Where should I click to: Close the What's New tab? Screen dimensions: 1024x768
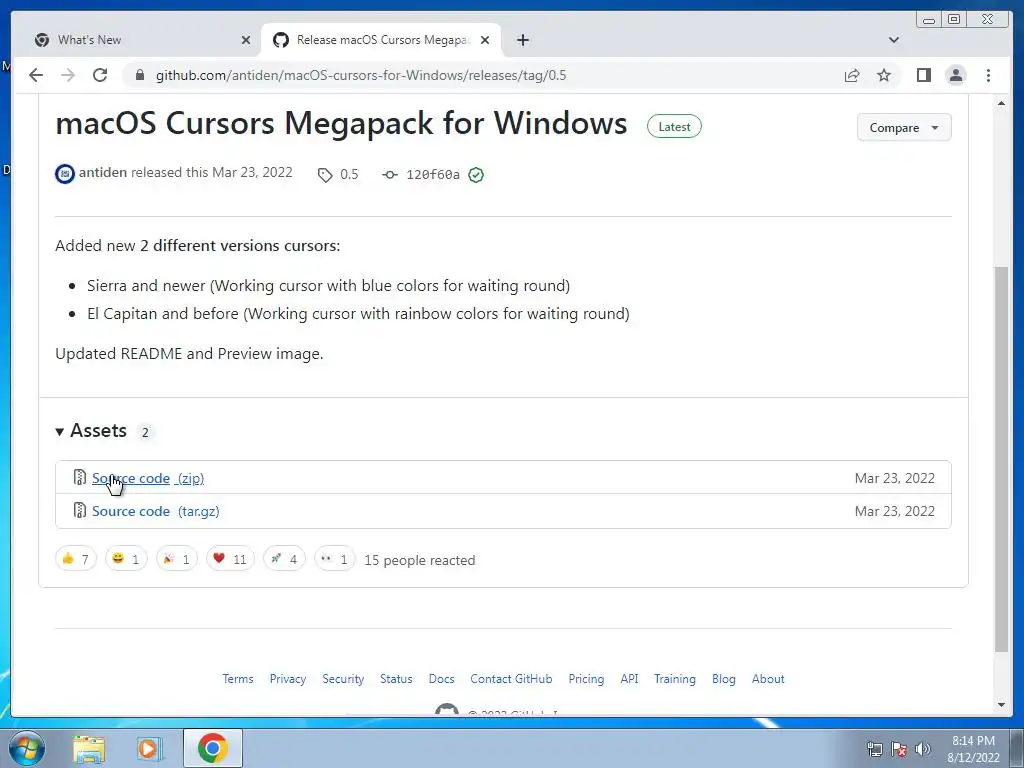coord(246,40)
